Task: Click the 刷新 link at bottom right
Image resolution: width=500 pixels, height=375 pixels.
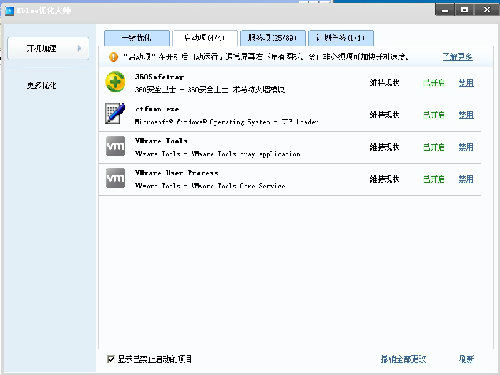Action: tap(466, 359)
